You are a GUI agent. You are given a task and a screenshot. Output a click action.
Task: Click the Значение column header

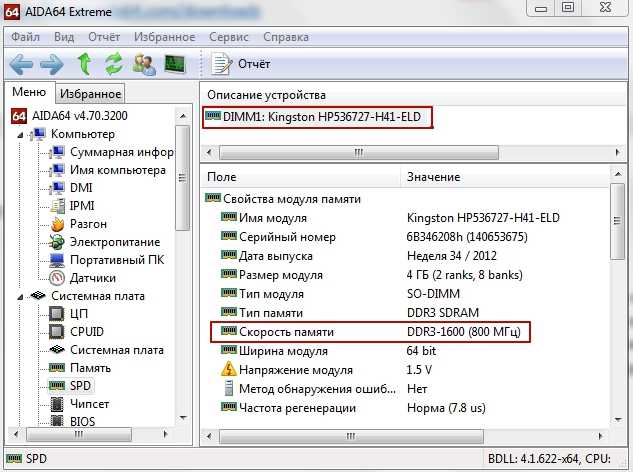coord(433,177)
